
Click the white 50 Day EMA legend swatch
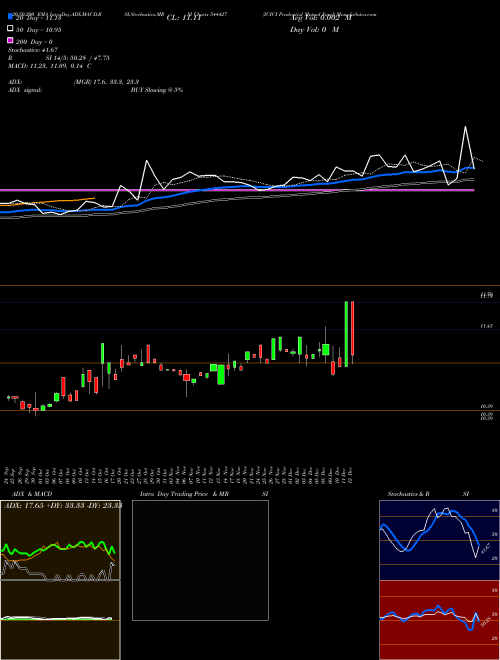tap(10, 29)
